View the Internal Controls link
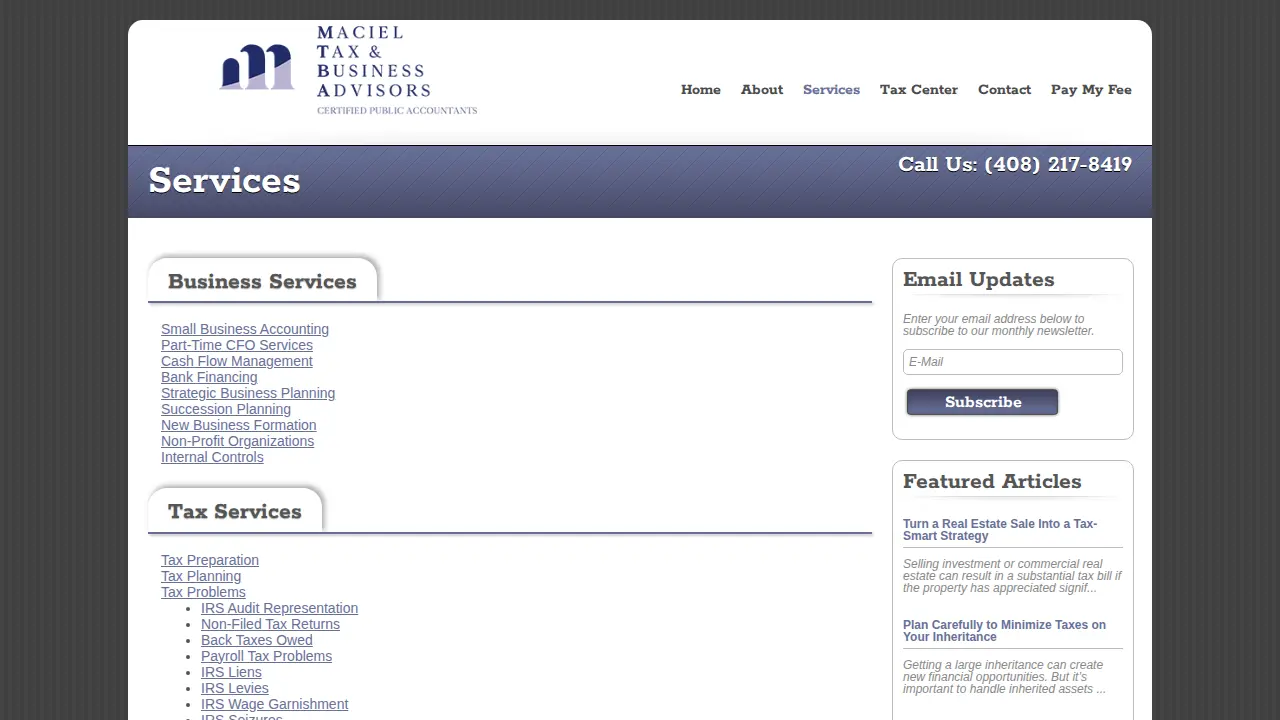 (212, 457)
